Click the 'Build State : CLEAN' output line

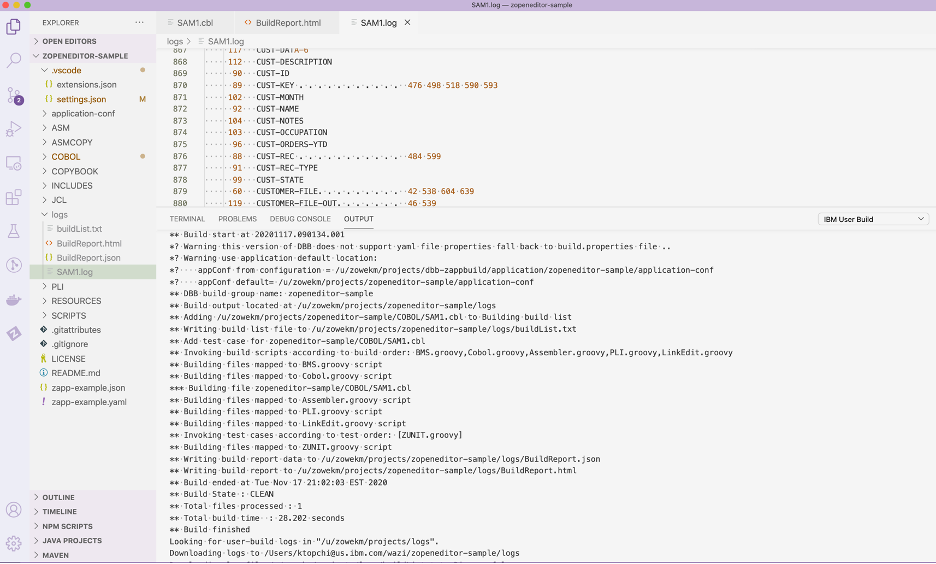[x=221, y=494]
